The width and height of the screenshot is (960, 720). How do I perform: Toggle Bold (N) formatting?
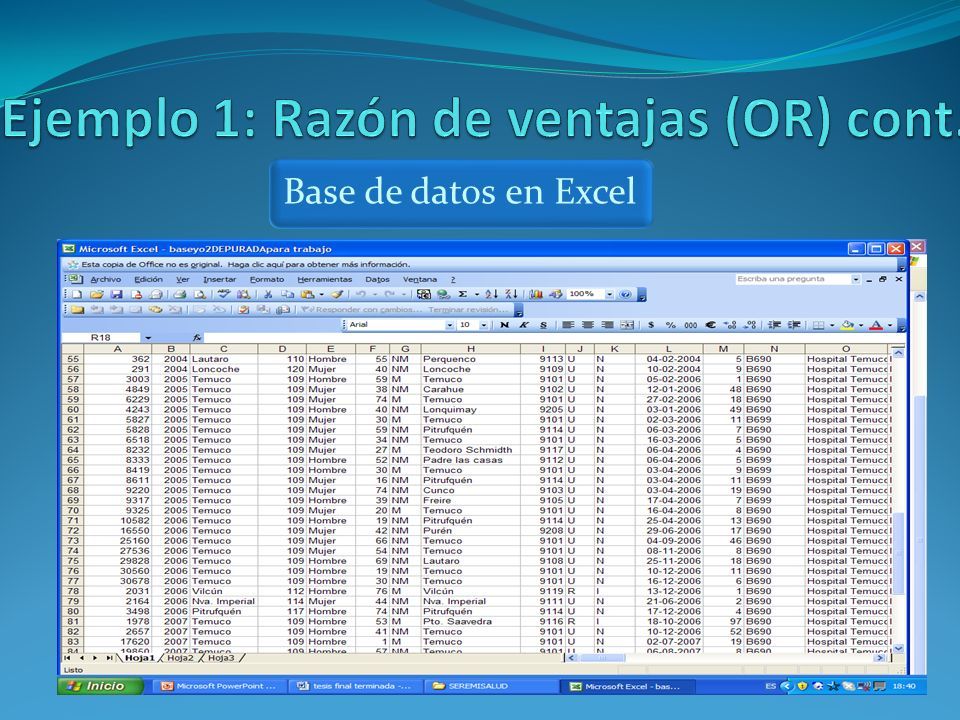[504, 325]
